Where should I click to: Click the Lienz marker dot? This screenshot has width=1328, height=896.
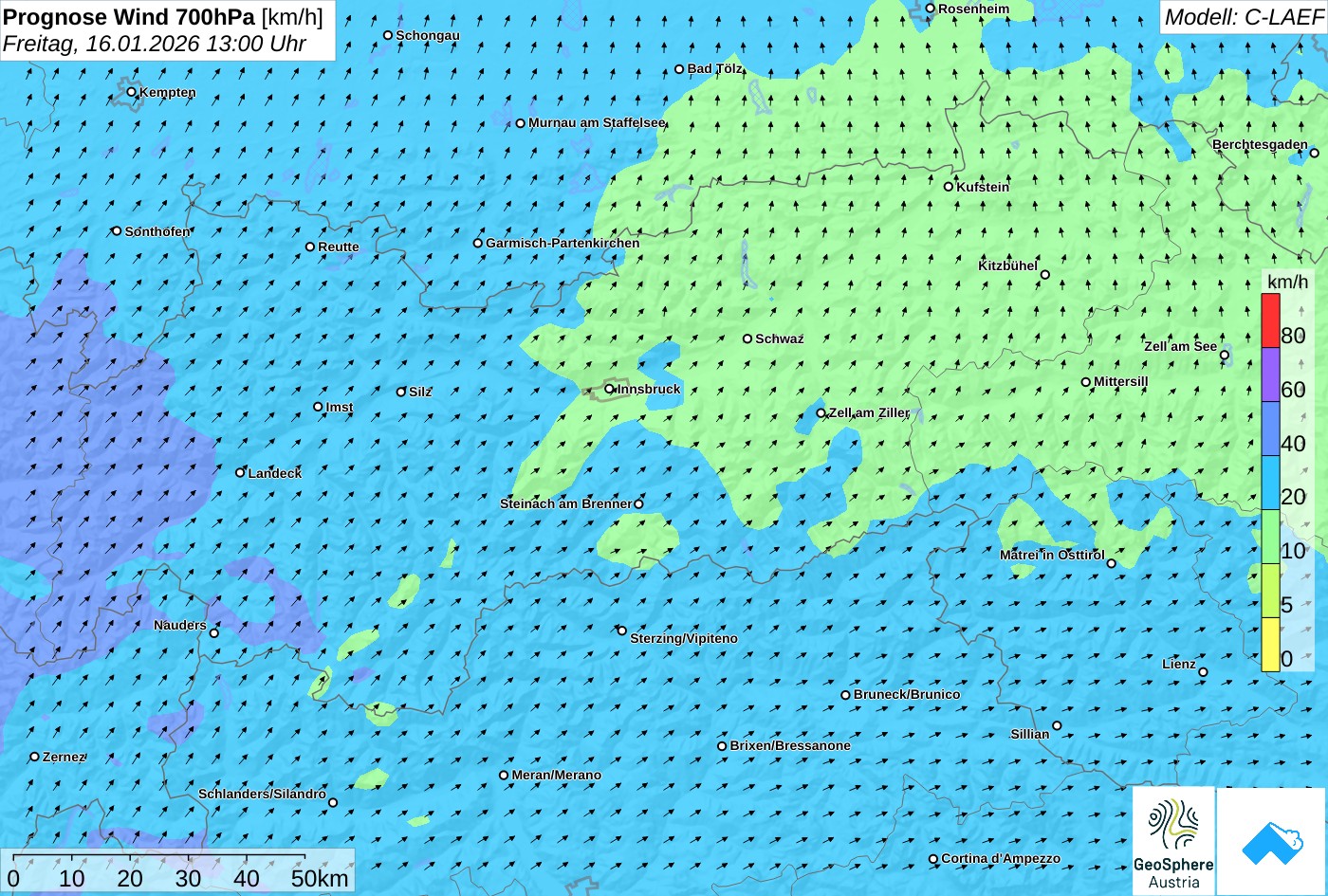[x=1203, y=672]
